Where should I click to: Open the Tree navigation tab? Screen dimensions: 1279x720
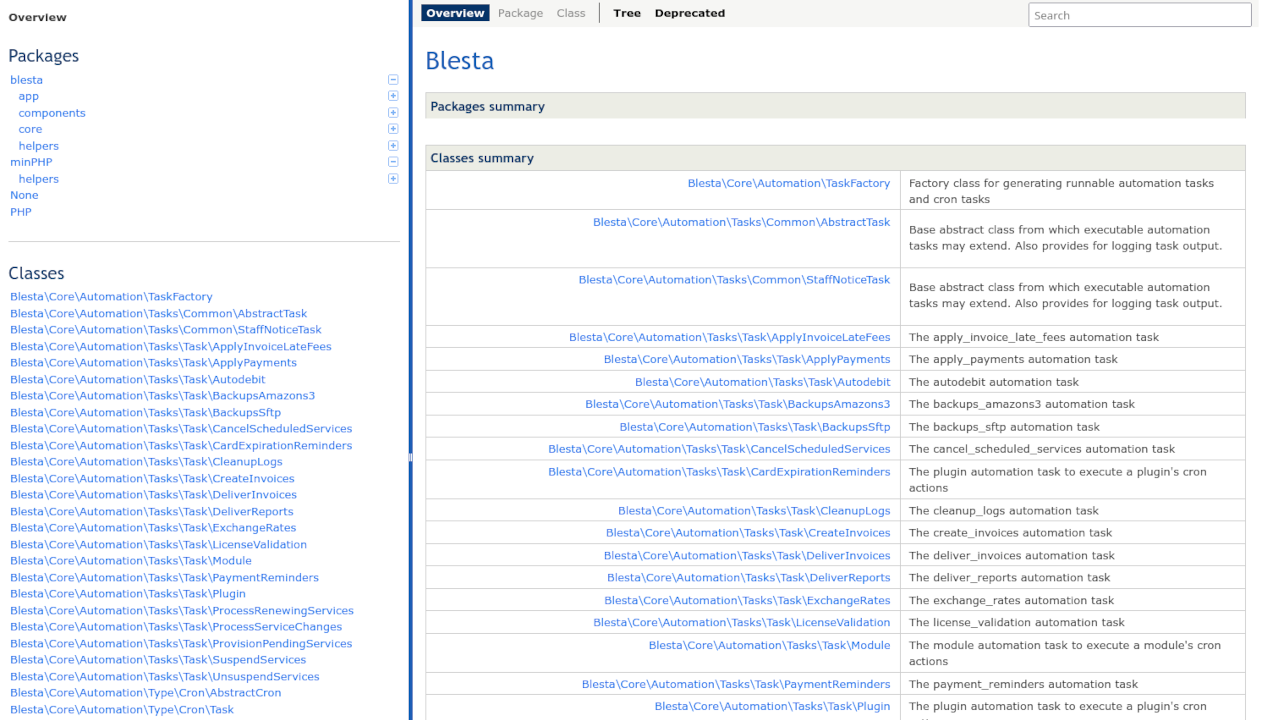click(x=627, y=13)
